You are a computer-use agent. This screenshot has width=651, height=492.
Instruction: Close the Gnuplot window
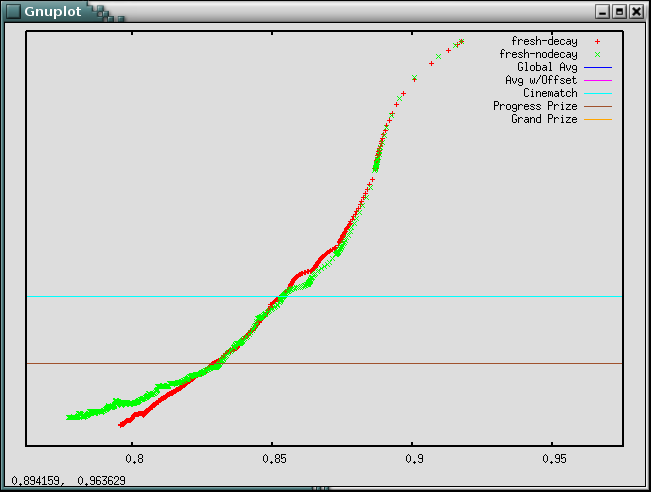tap(636, 11)
